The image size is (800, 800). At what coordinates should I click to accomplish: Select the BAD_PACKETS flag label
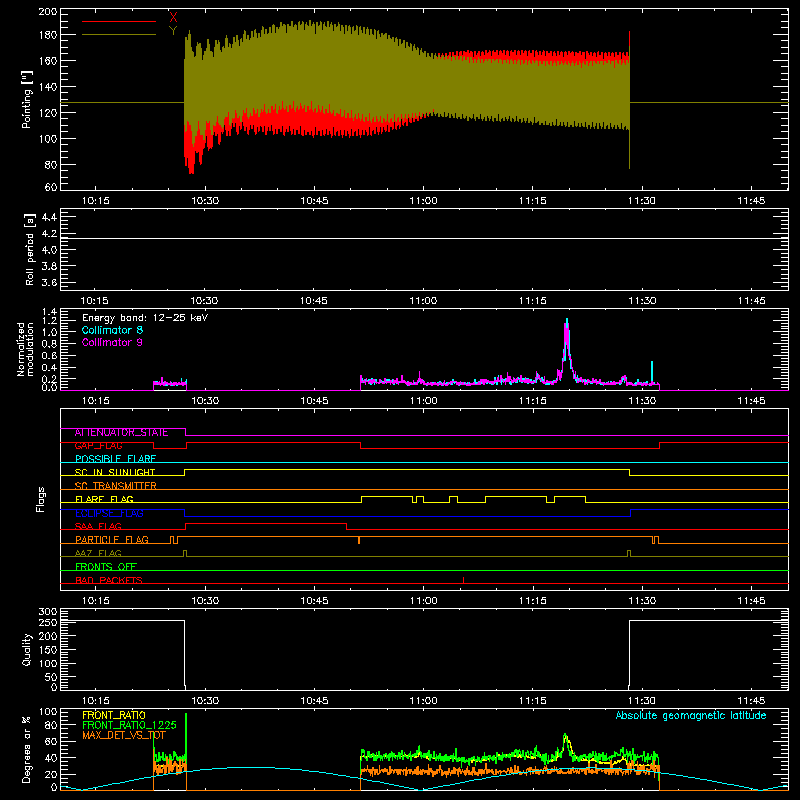coord(109,580)
